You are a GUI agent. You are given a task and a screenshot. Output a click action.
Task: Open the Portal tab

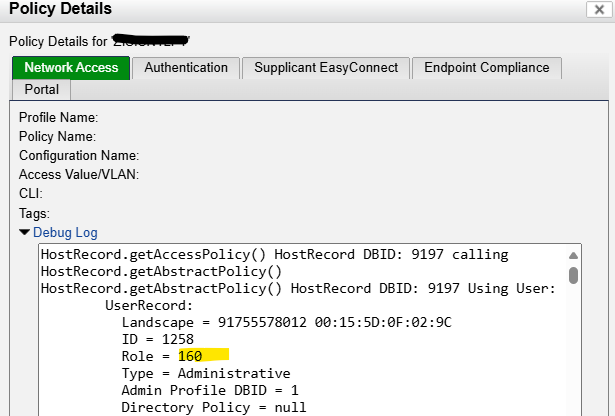coord(42,90)
